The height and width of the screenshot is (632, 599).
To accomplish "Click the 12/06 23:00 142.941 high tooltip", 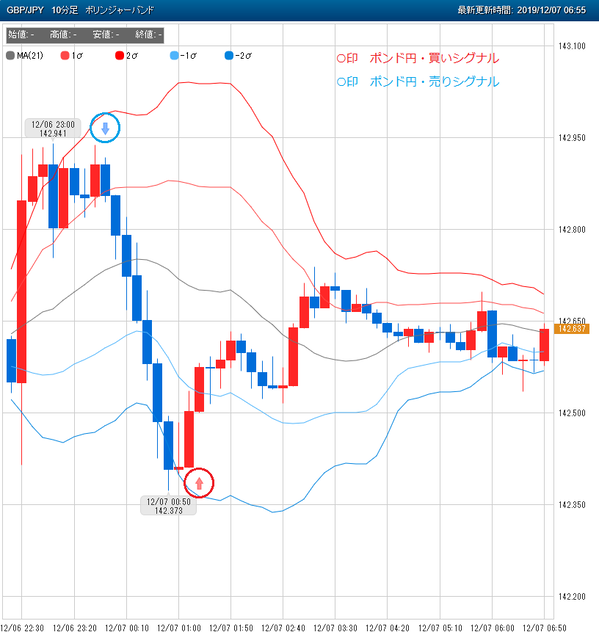I will [53, 128].
